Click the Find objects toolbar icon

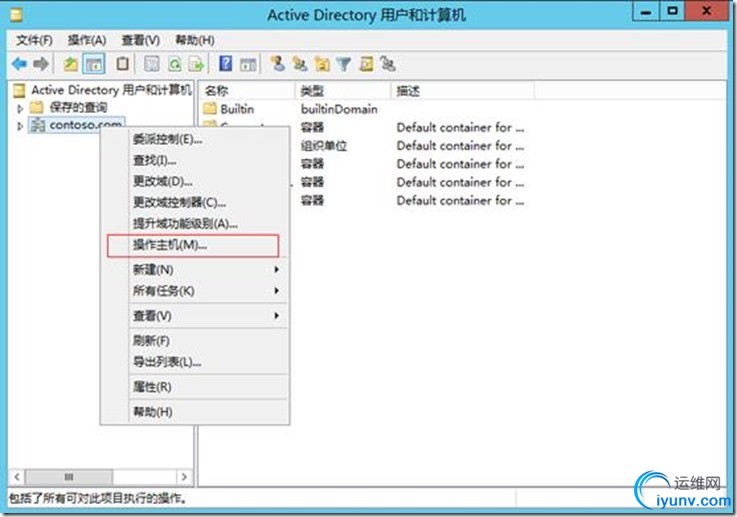click(366, 64)
